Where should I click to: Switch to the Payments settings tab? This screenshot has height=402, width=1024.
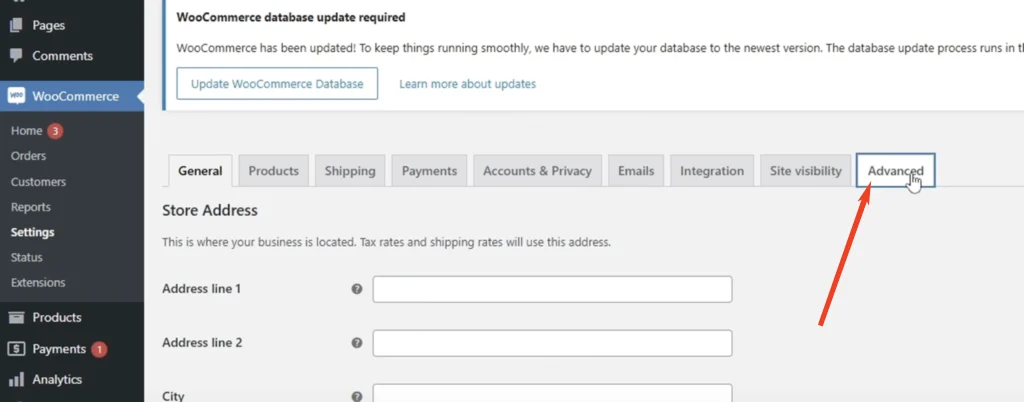429,171
